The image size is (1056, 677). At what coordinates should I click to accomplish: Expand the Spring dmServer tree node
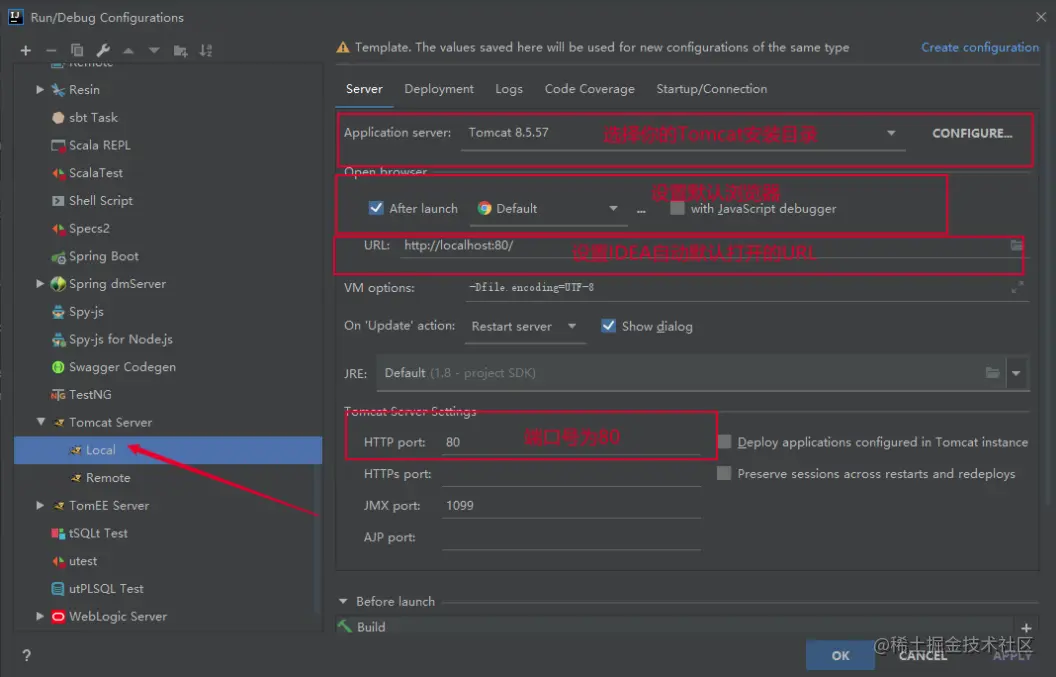40,284
